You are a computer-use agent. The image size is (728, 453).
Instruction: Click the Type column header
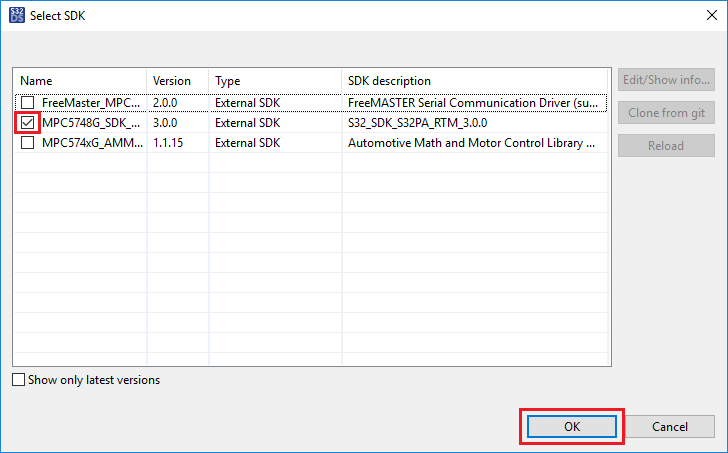pyautogui.click(x=274, y=80)
